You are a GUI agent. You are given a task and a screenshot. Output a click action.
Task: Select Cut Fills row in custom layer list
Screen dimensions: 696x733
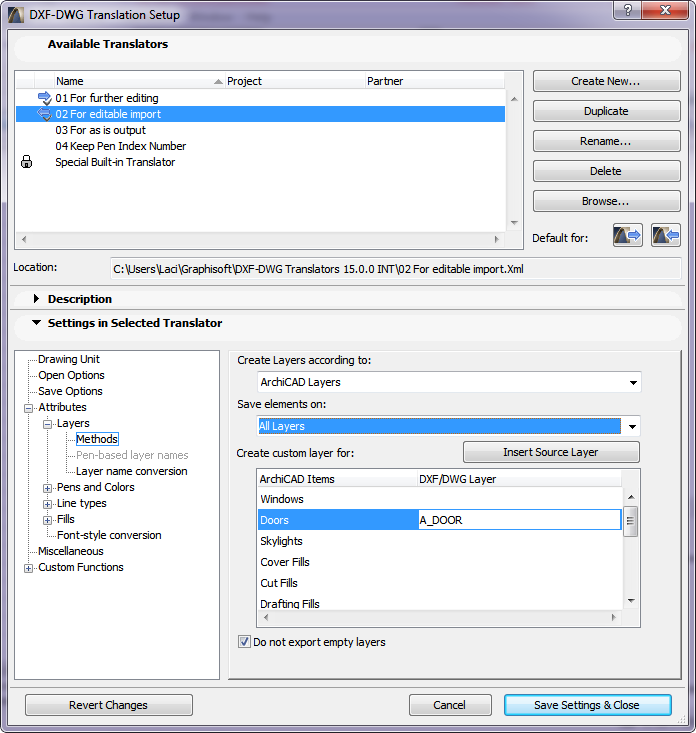440,583
